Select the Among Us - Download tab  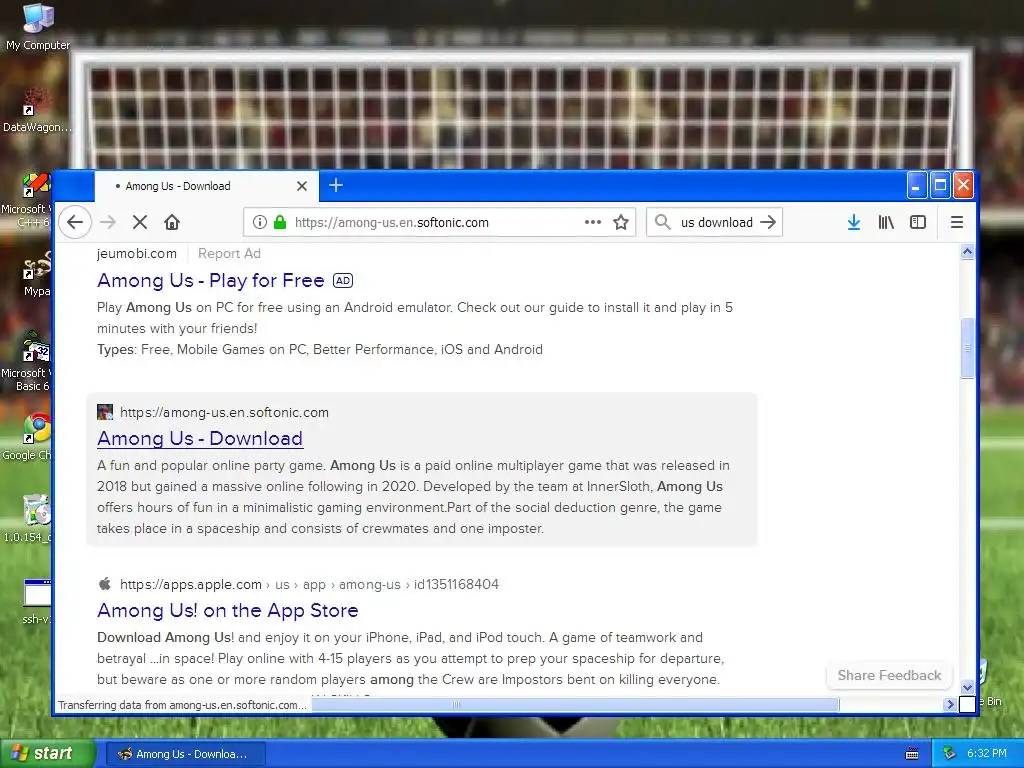207,186
